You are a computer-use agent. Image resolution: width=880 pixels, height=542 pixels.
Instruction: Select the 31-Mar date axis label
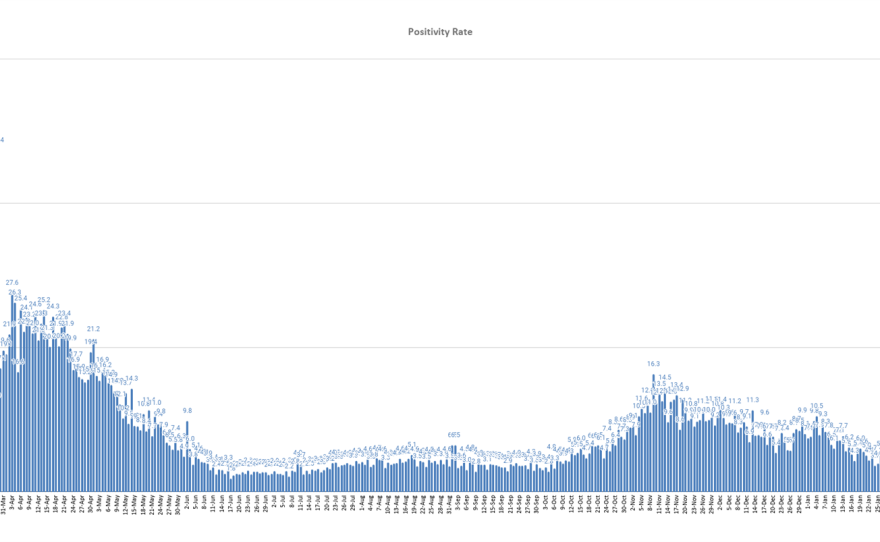point(3,505)
